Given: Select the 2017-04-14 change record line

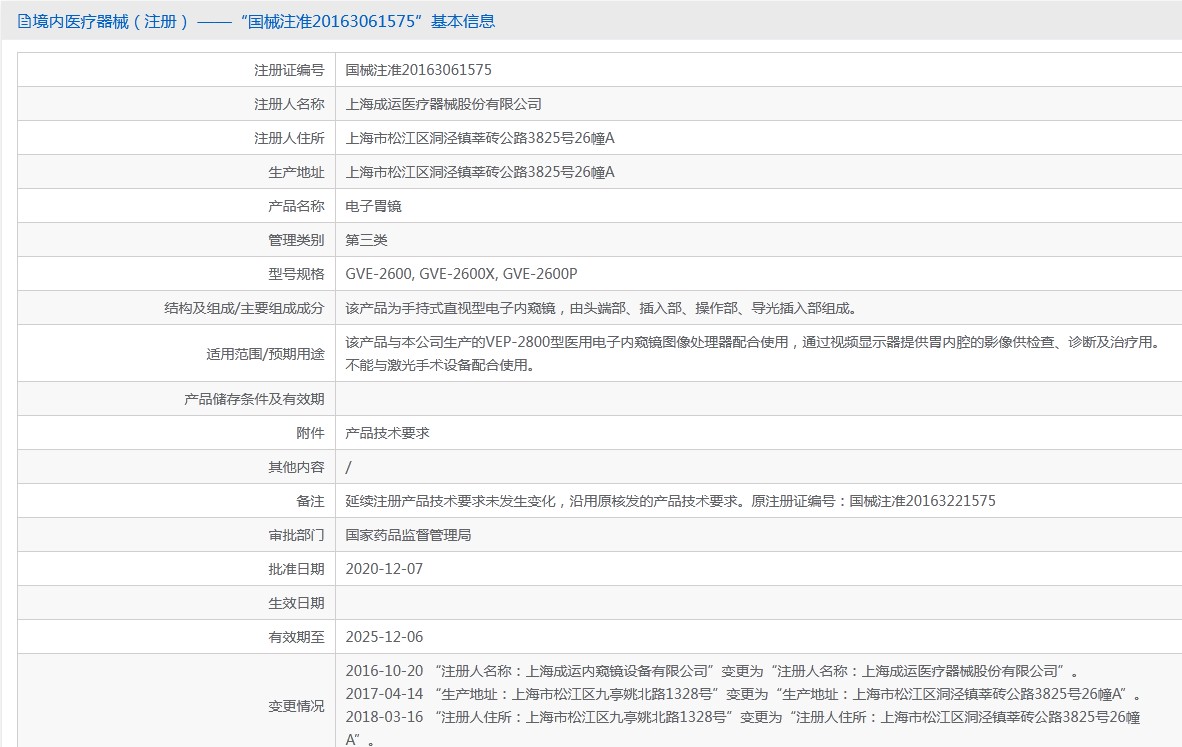Looking at the screenshot, I should coord(743,693).
